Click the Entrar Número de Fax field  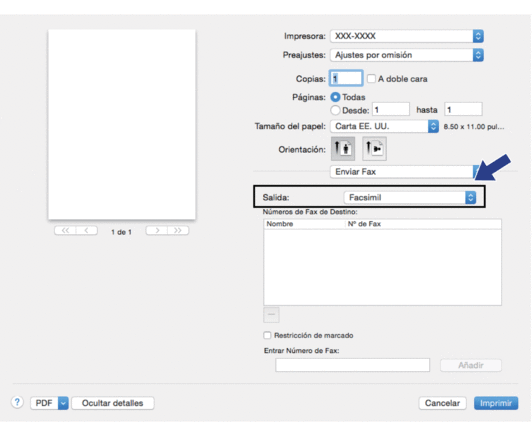(353, 365)
